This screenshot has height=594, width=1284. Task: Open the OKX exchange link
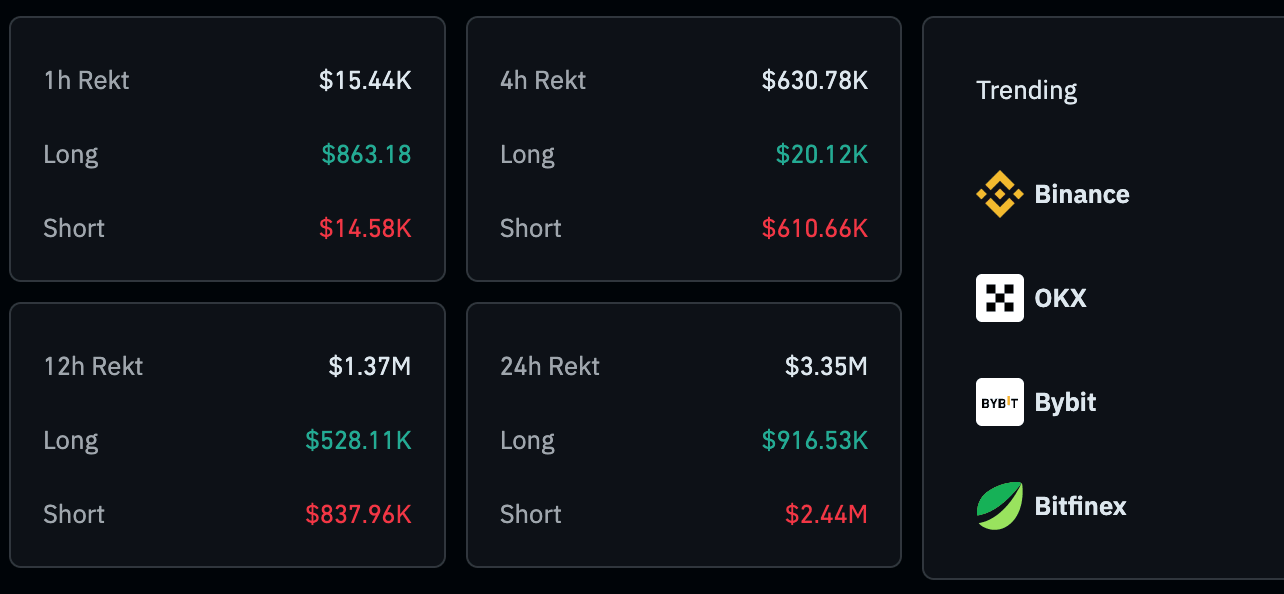(x=1060, y=298)
